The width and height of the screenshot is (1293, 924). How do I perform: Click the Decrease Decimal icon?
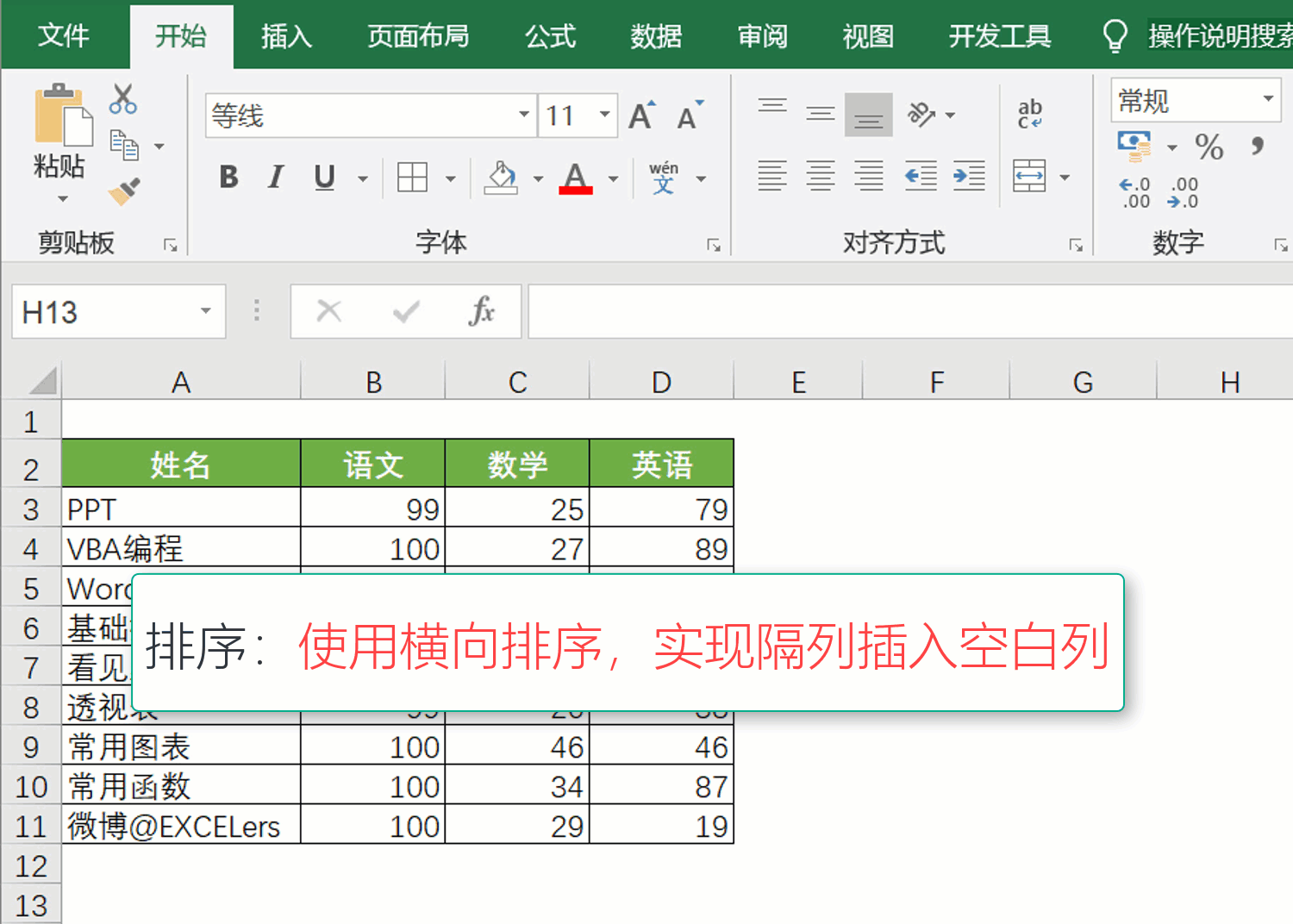click(x=1184, y=193)
